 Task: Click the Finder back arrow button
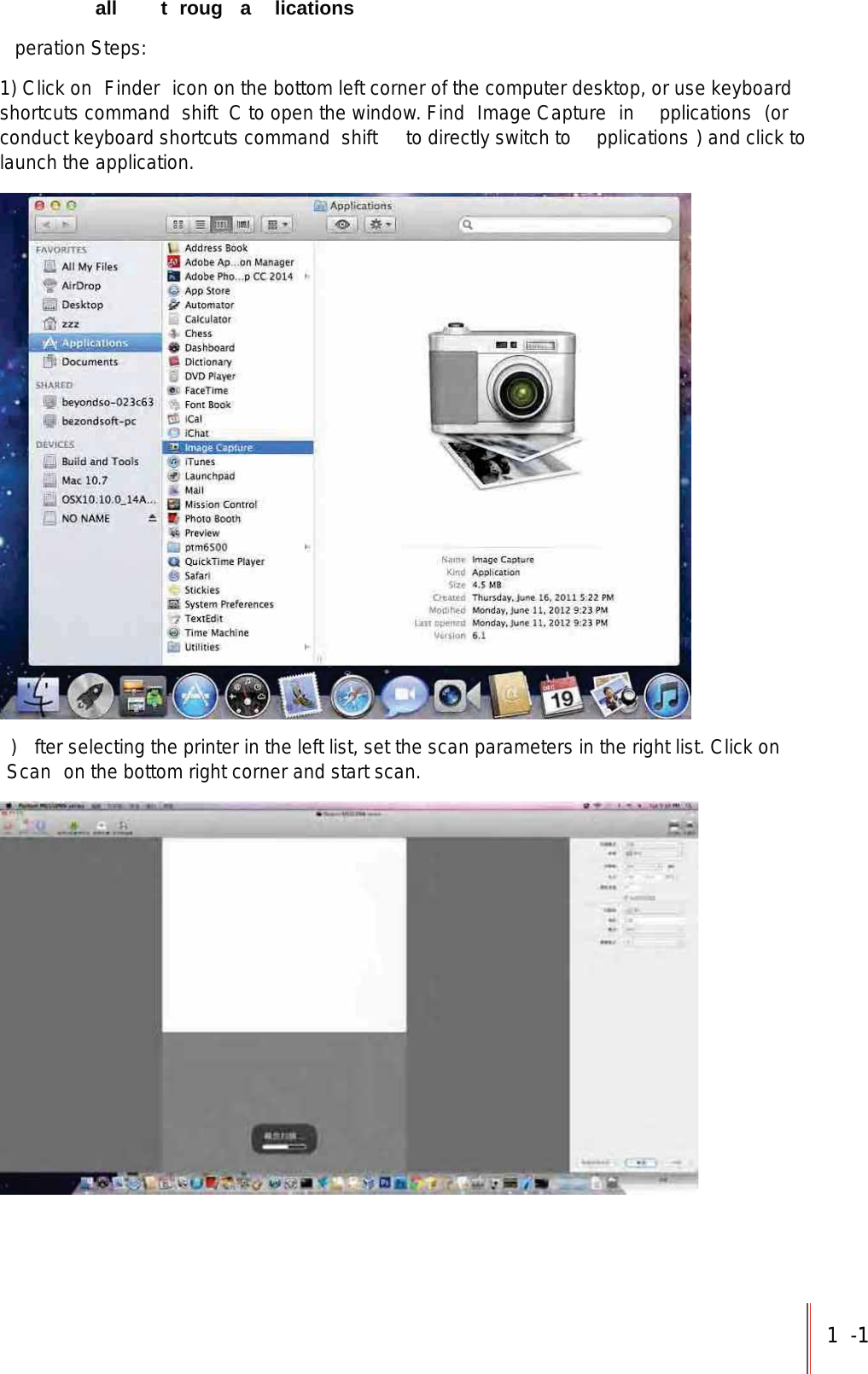pyautogui.click(x=46, y=224)
